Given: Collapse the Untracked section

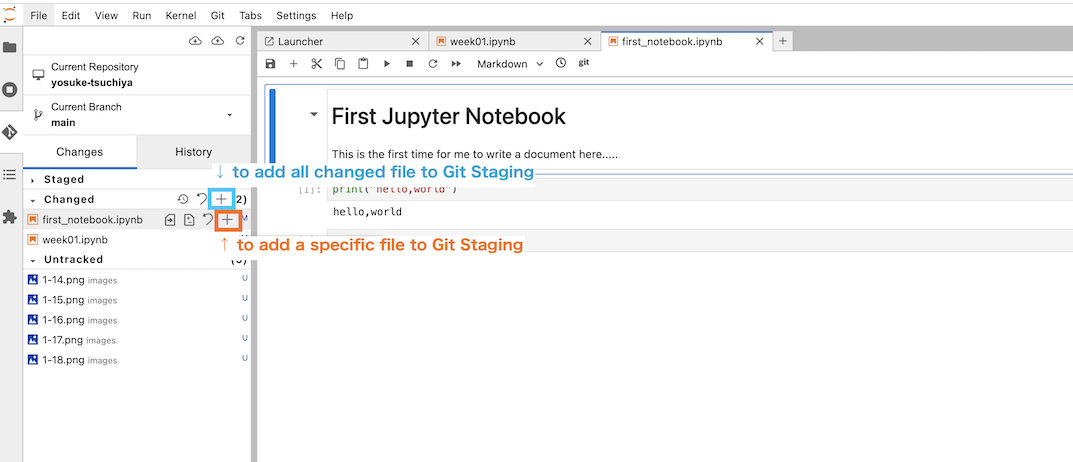Looking at the screenshot, I should tap(33, 260).
